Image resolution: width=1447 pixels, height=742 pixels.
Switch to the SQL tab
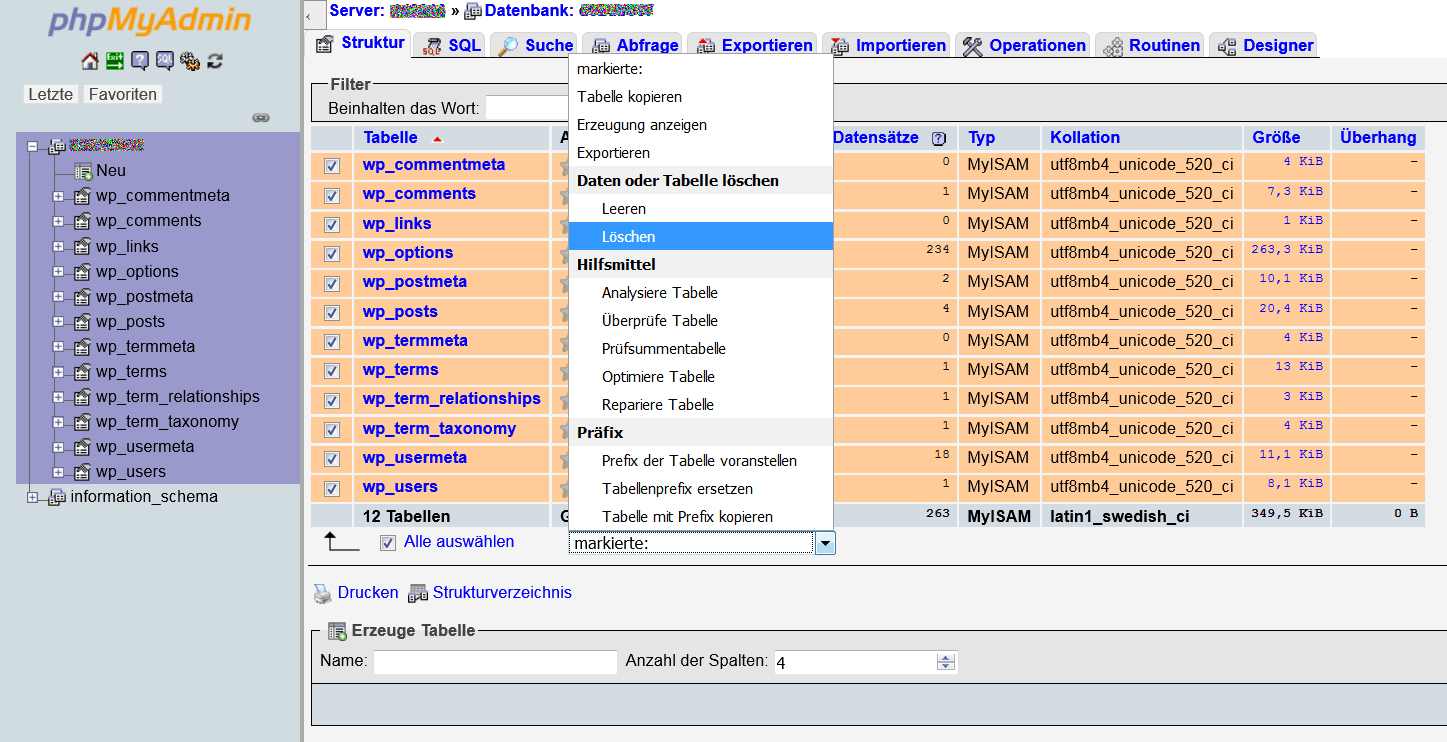tap(451, 45)
